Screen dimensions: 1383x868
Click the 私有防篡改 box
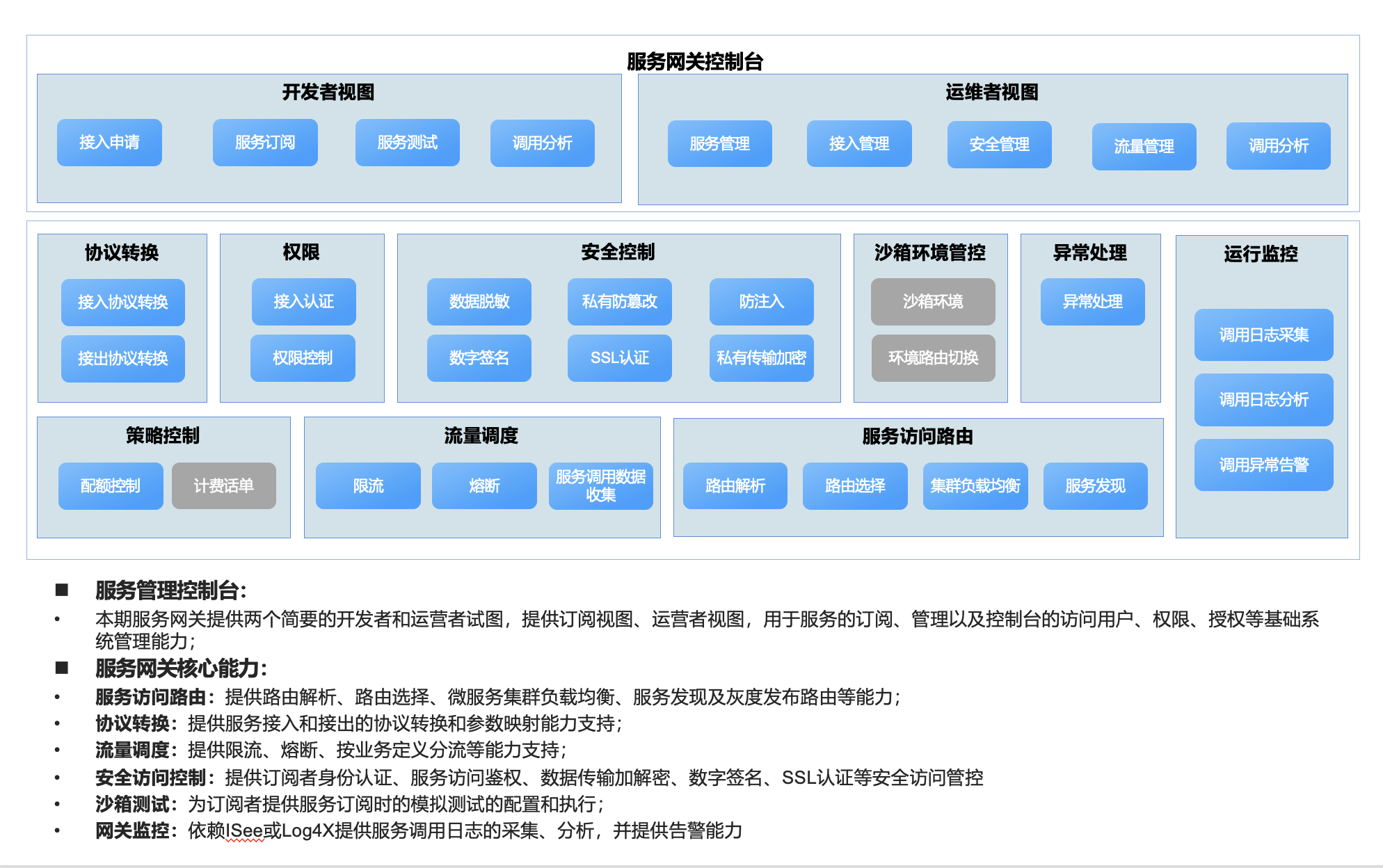tap(619, 302)
